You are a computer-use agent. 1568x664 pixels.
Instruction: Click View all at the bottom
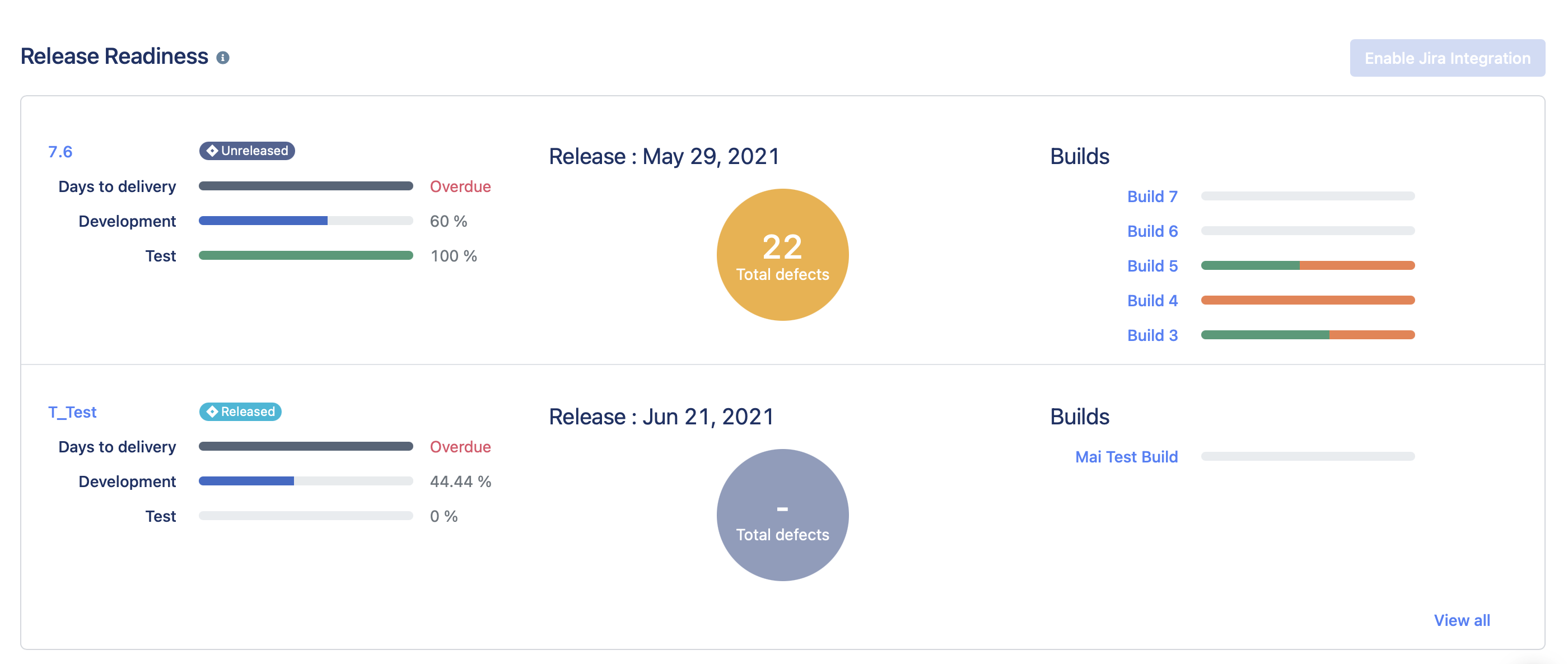pos(1462,620)
